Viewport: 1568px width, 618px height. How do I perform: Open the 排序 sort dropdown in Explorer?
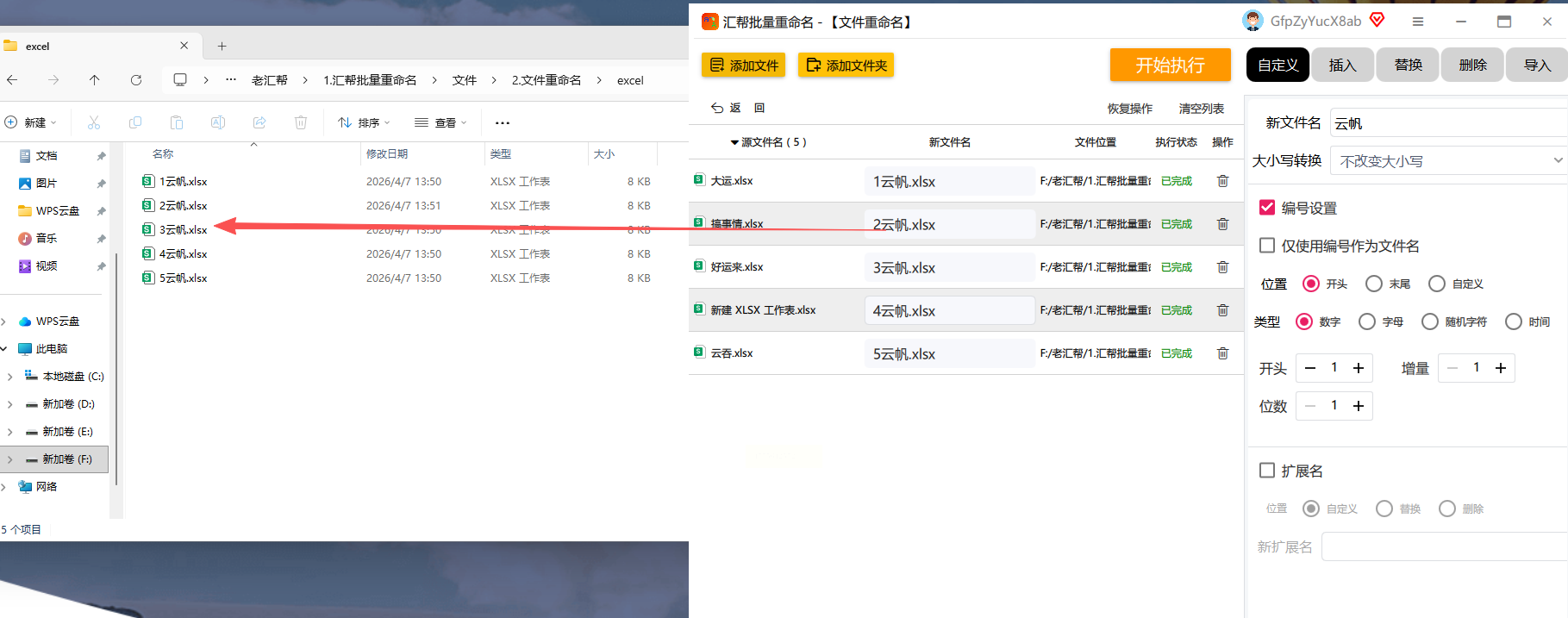point(365,122)
